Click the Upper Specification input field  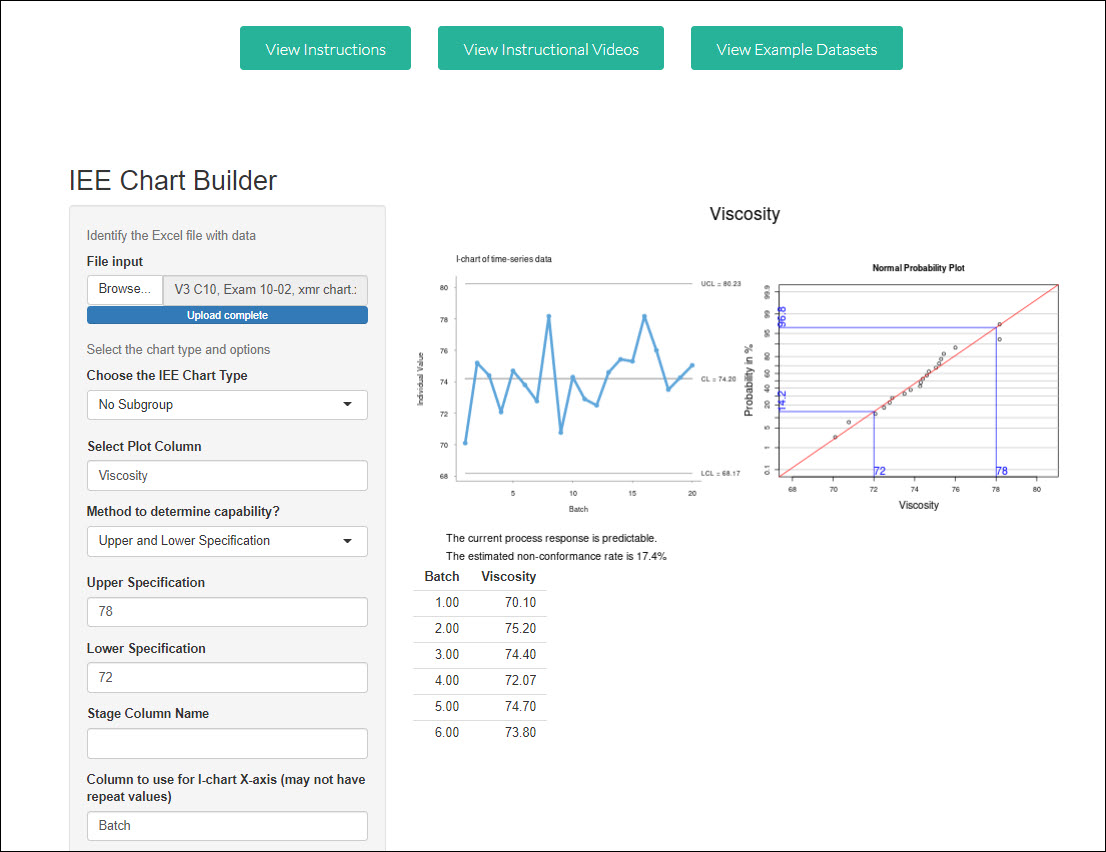click(x=226, y=612)
